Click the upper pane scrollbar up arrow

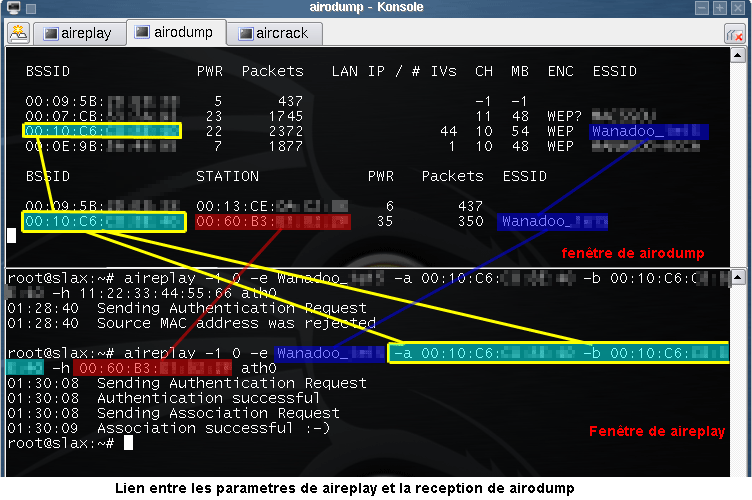coord(738,55)
